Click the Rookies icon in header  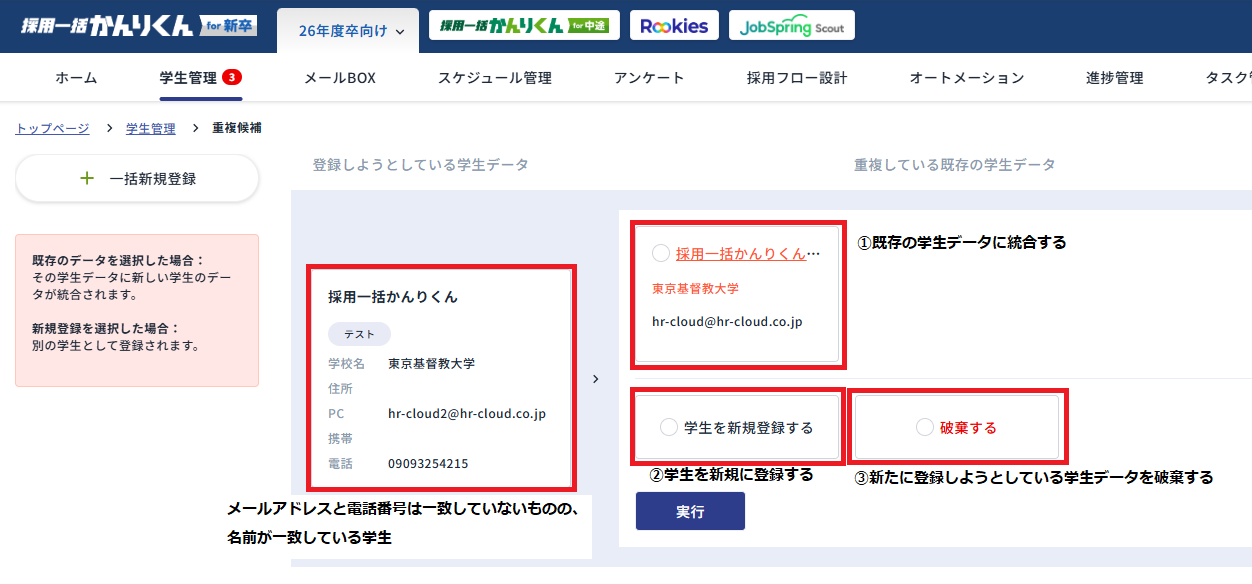coord(674,24)
